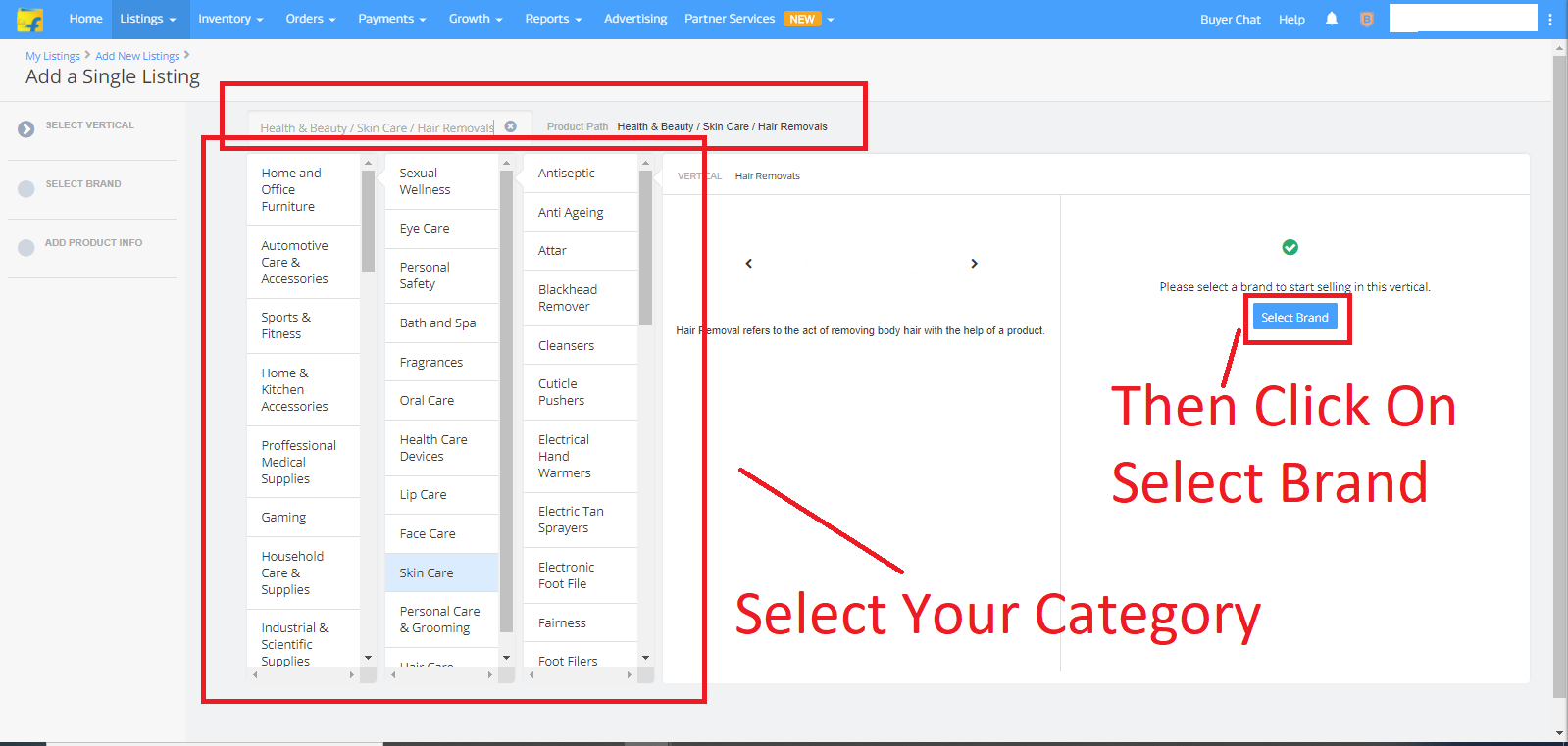Click the Add New Listings breadcrumb
The image size is (1568, 746).
(137, 56)
